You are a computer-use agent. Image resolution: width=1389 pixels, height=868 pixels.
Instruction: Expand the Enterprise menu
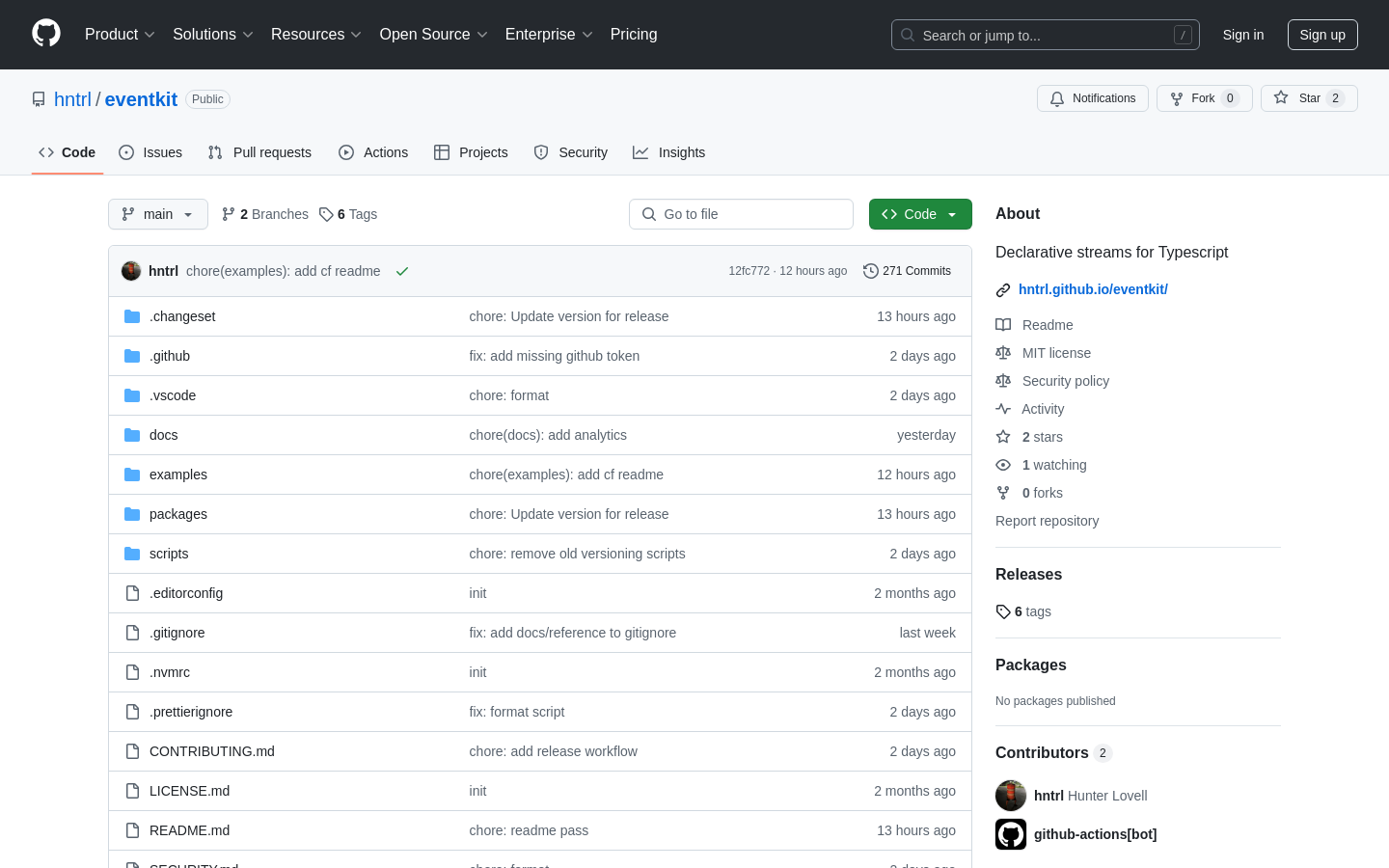click(x=549, y=34)
